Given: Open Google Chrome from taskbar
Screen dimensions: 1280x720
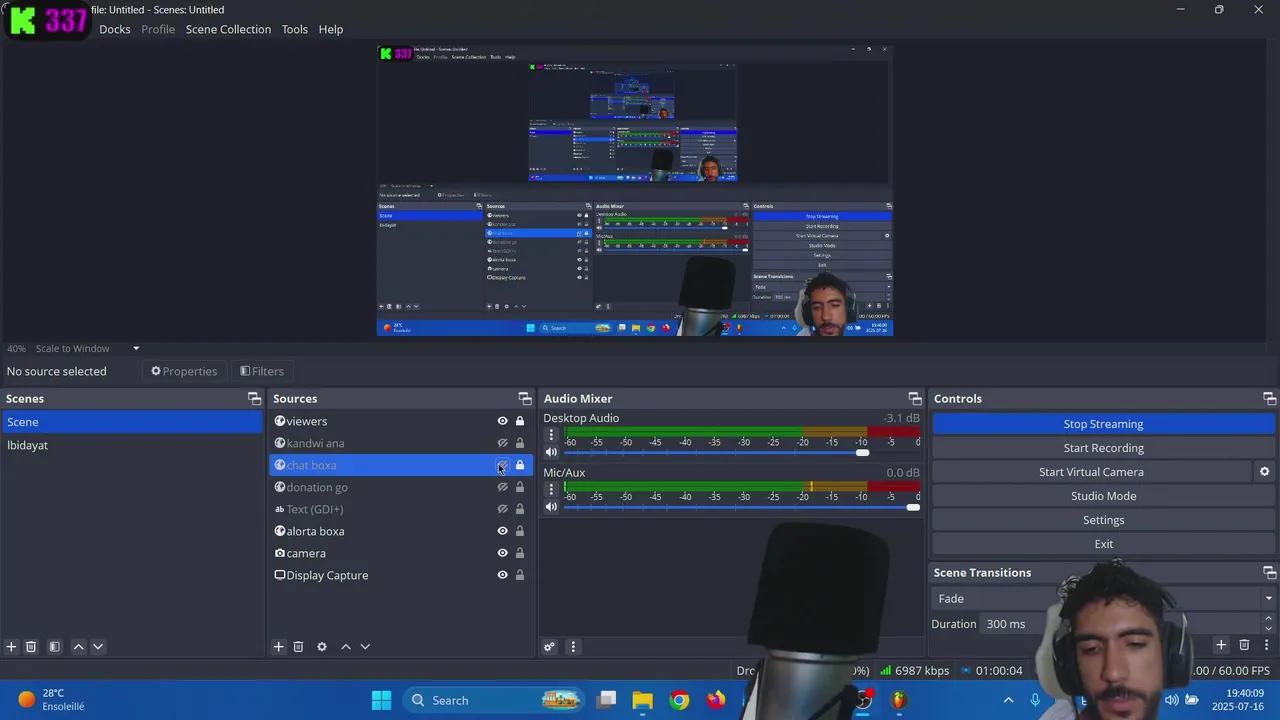Looking at the screenshot, I should (679, 700).
